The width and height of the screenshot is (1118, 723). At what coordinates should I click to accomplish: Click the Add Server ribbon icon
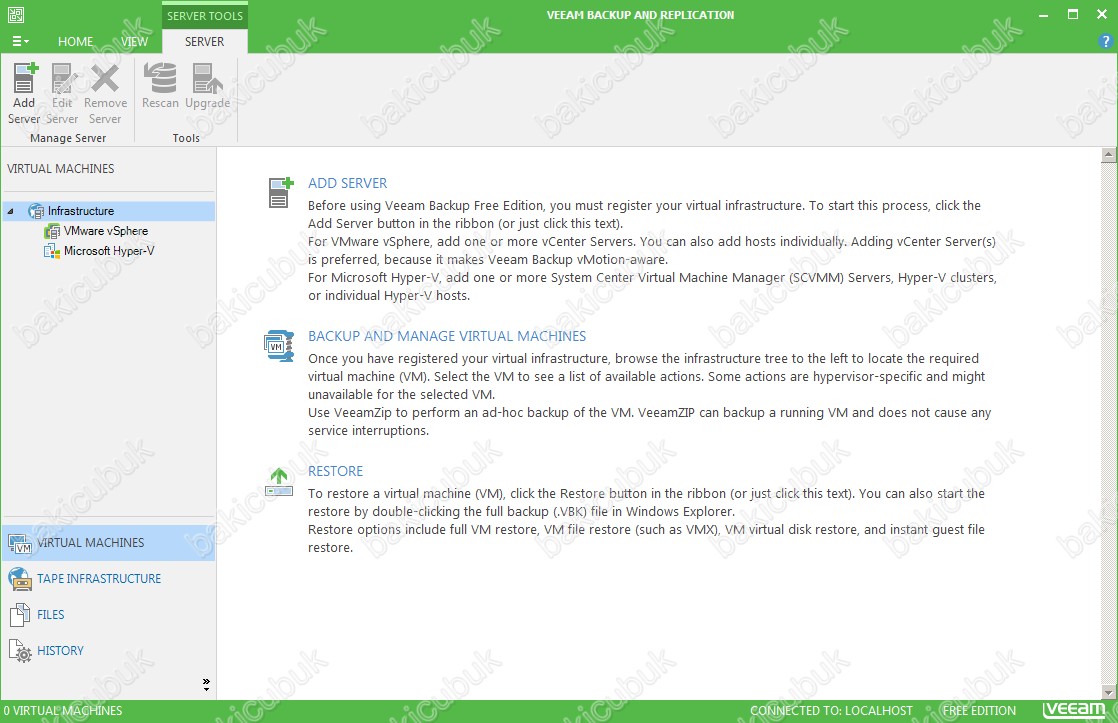click(24, 78)
